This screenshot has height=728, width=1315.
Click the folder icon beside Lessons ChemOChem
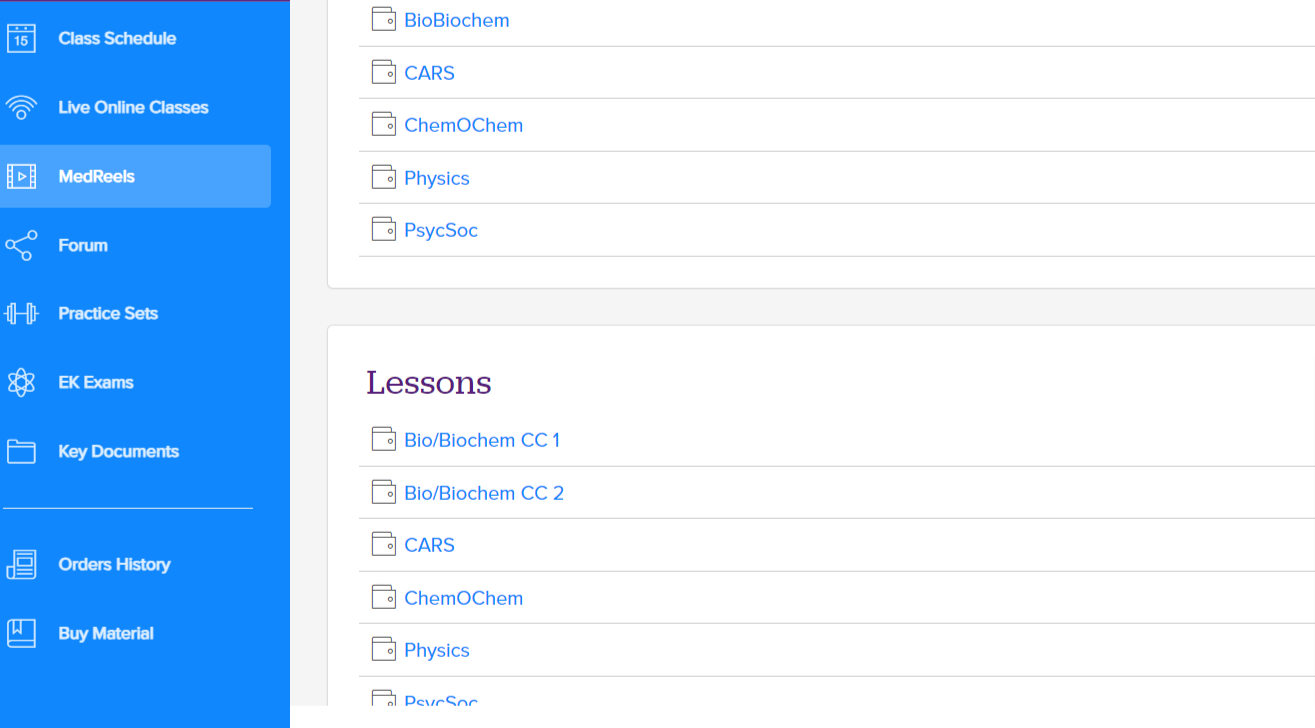(x=384, y=597)
